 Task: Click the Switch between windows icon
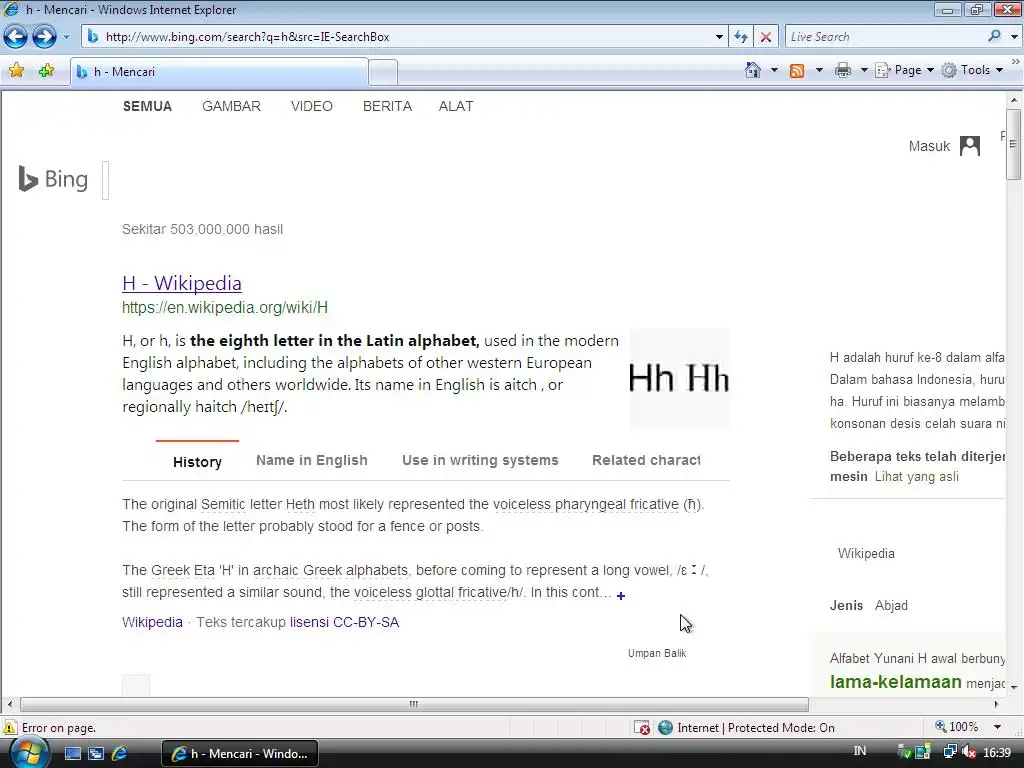click(x=96, y=754)
